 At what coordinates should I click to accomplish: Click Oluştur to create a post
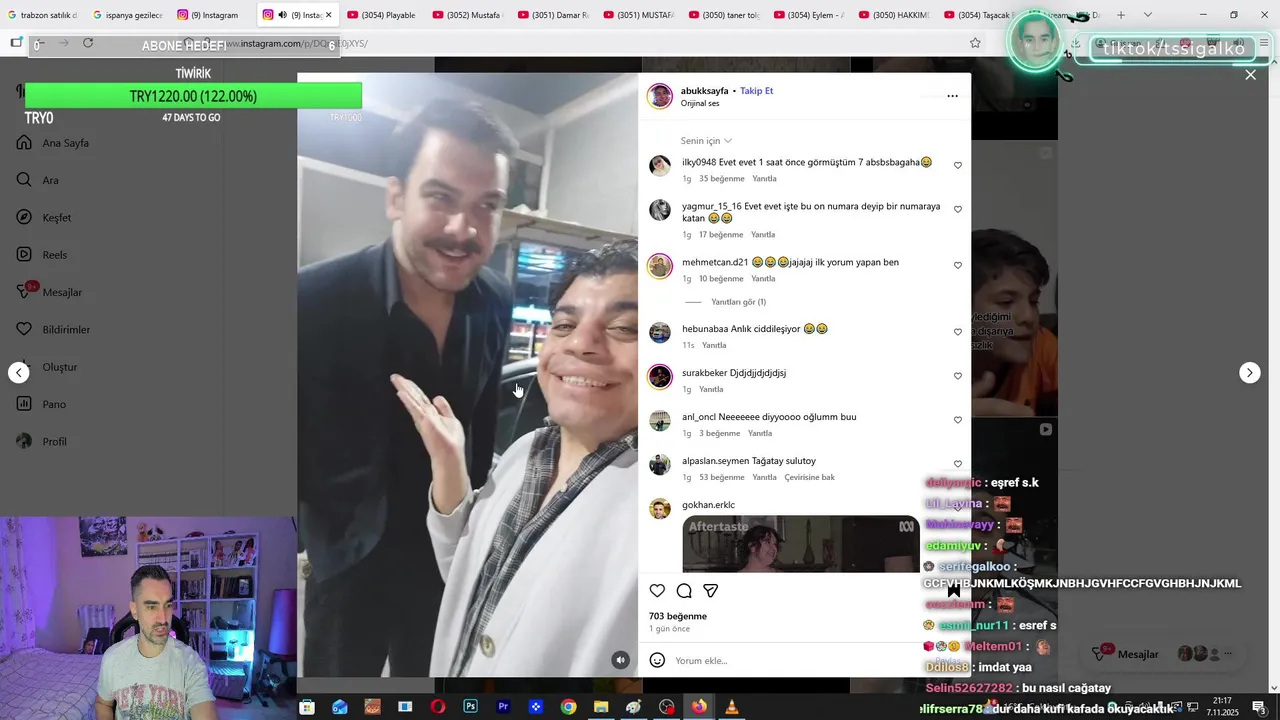coord(47,367)
